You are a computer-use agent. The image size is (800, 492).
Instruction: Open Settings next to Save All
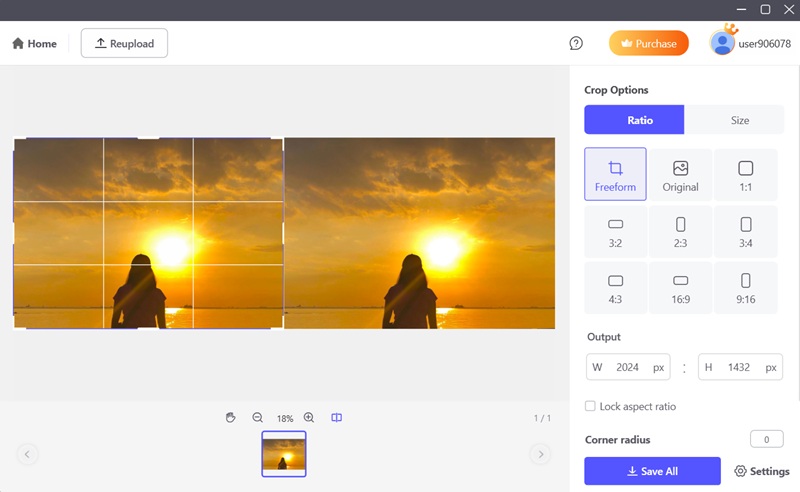pyautogui.click(x=762, y=471)
